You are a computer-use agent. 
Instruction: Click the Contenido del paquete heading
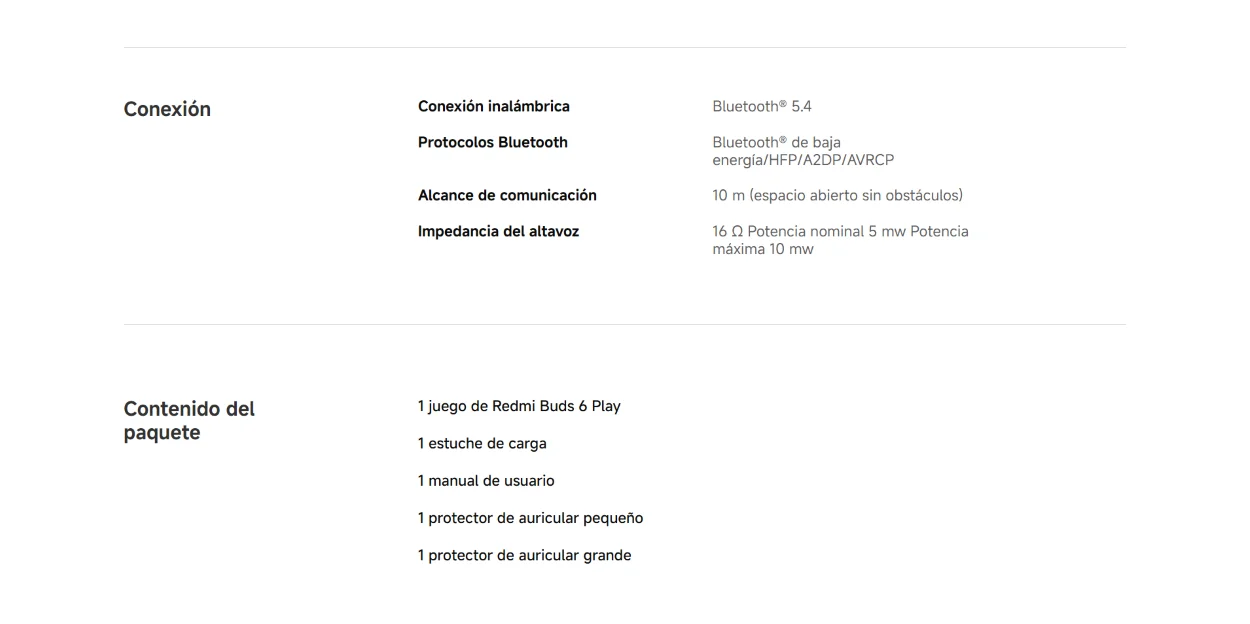click(189, 421)
